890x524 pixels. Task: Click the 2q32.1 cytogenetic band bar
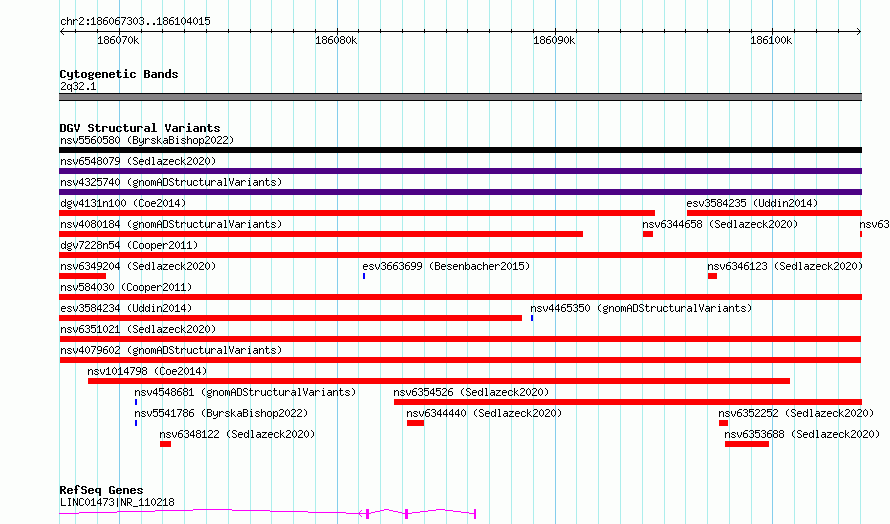tap(460, 97)
